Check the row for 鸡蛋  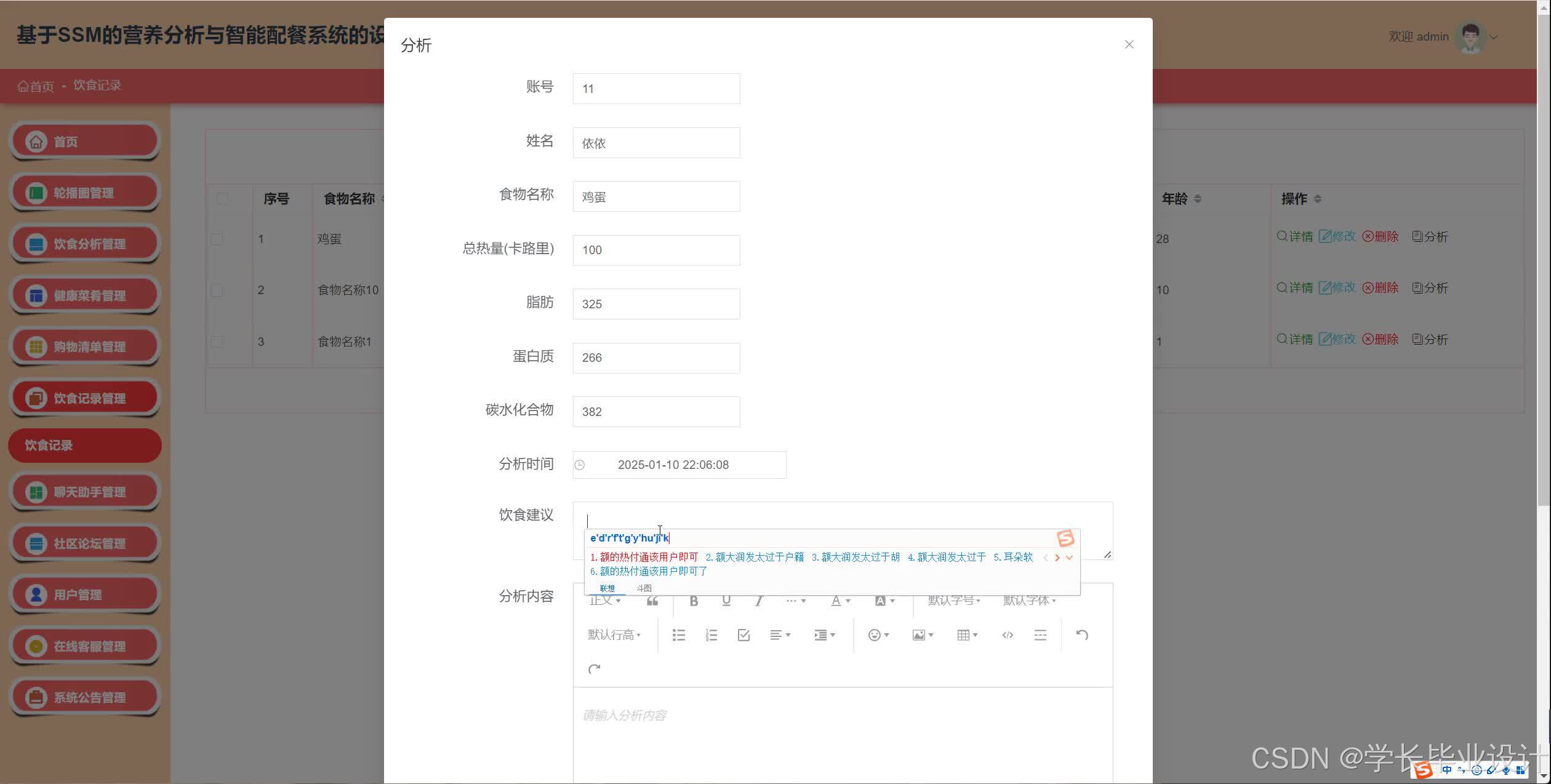coord(217,239)
